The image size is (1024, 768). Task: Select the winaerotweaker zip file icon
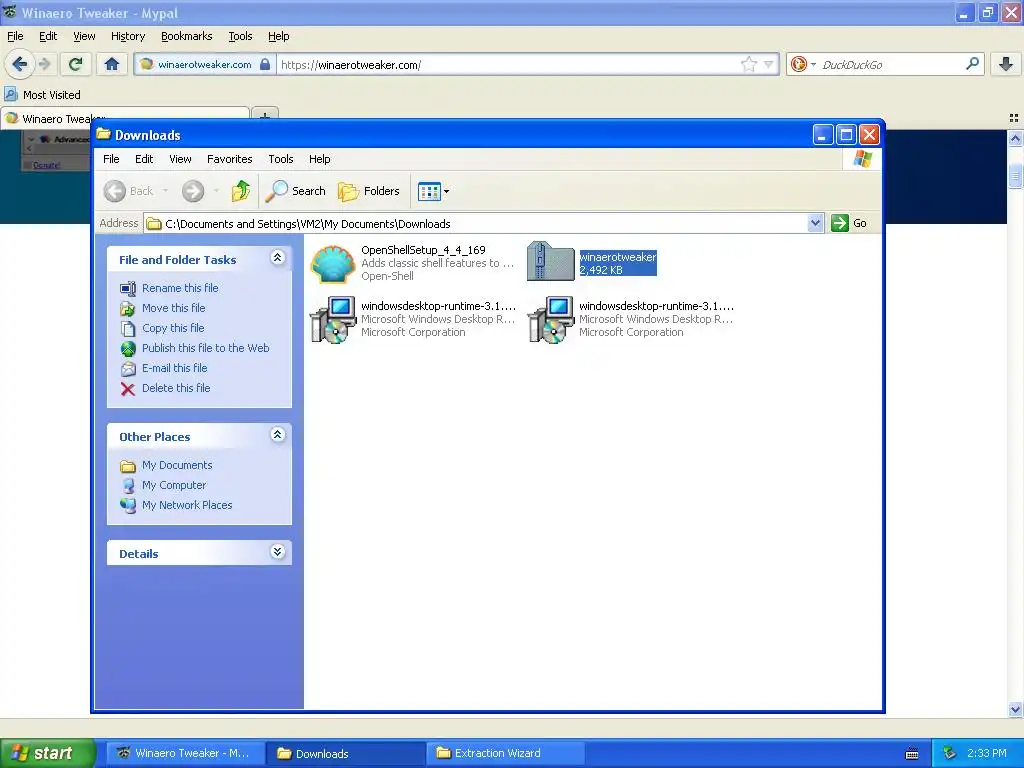551,262
